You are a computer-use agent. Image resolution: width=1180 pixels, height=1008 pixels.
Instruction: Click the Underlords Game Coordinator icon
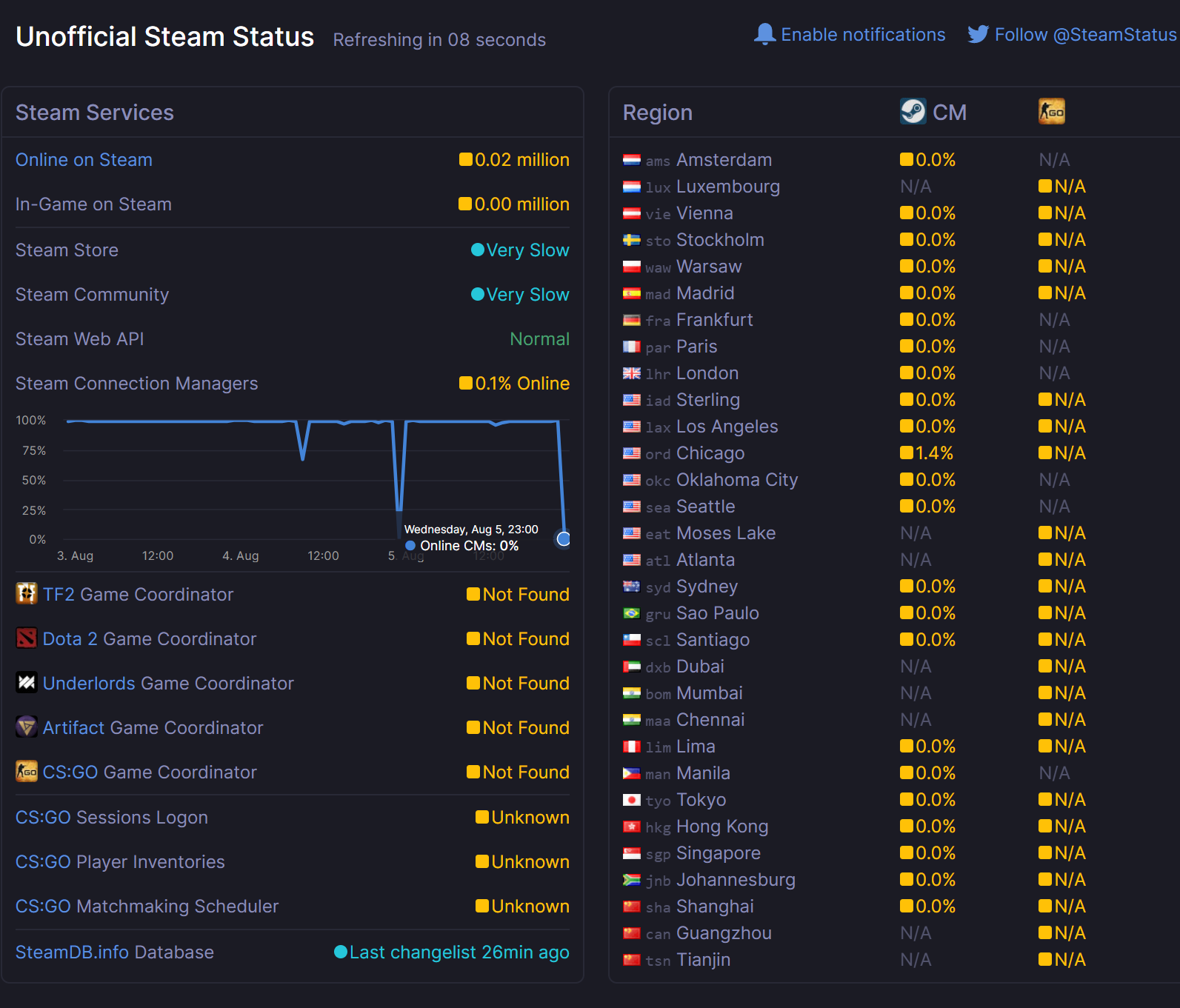tap(27, 682)
